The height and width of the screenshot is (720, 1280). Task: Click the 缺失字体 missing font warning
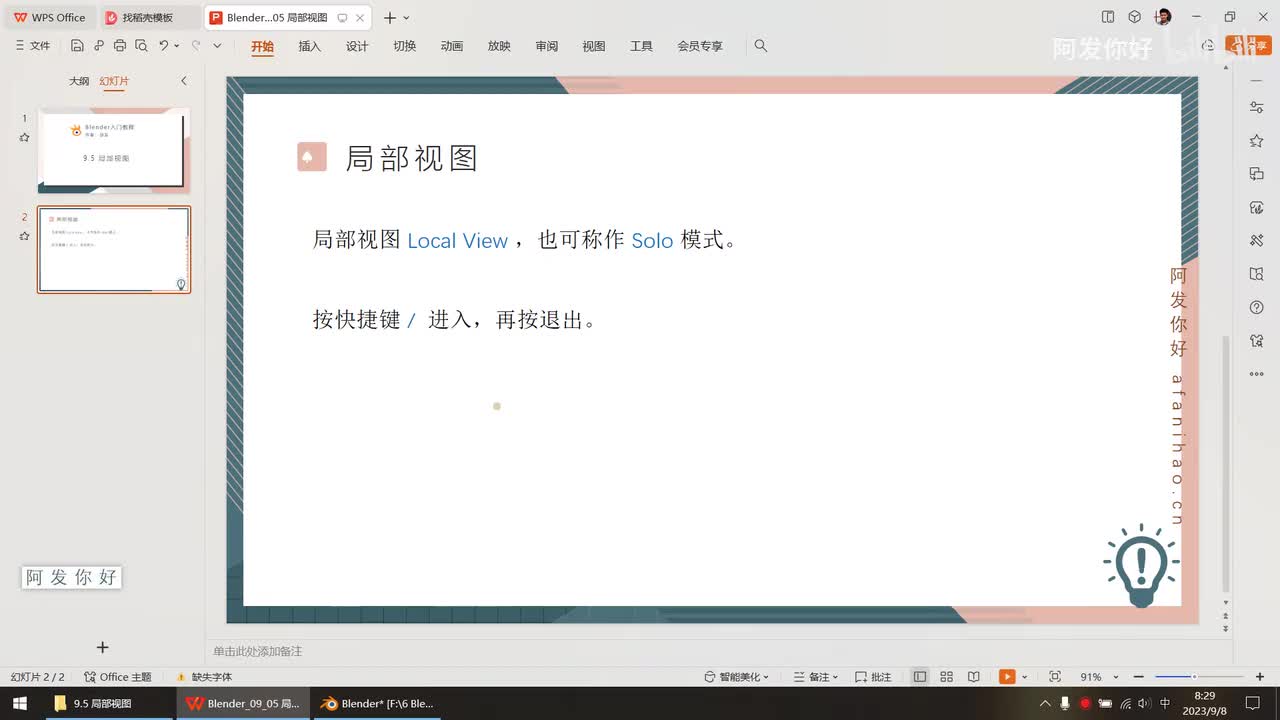point(204,677)
